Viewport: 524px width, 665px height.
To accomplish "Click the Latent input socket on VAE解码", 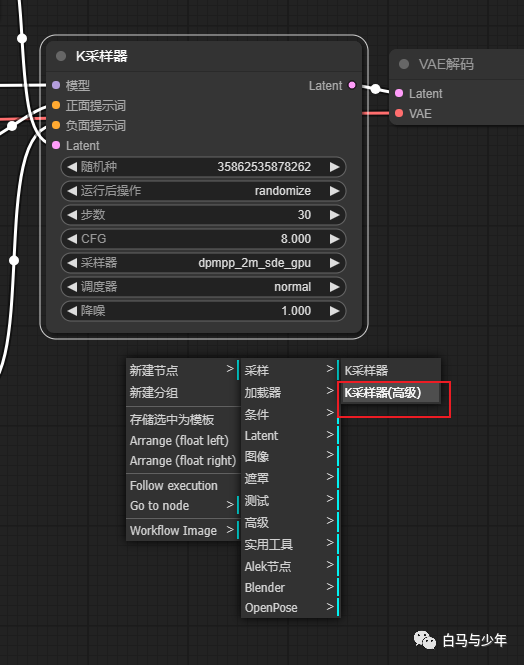I will 399,93.
